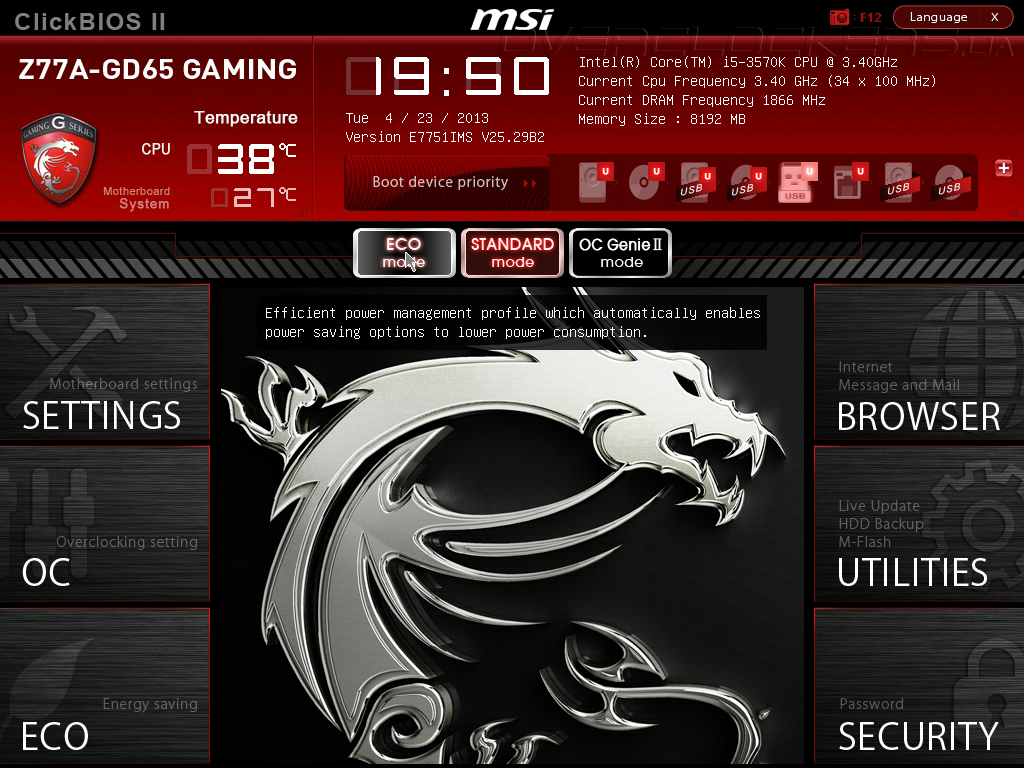This screenshot has width=1024, height=768.
Task: Click the ECO mode description tooltip text
Action: [513, 323]
